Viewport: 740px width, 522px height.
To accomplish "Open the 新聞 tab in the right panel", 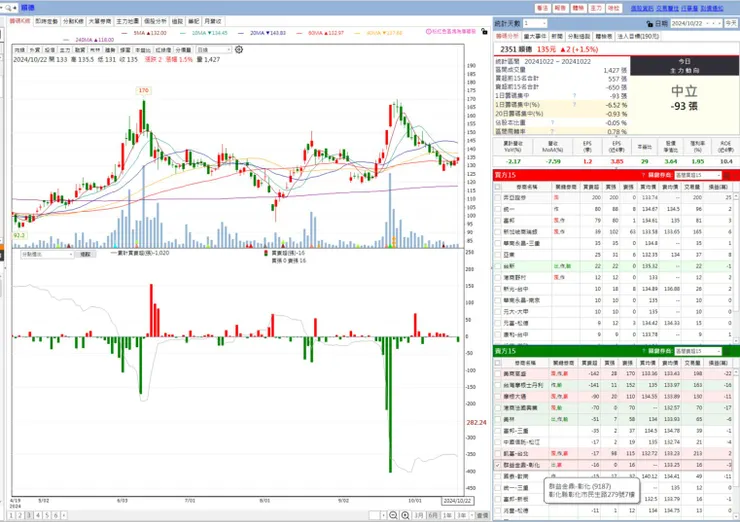I will click(x=557, y=36).
